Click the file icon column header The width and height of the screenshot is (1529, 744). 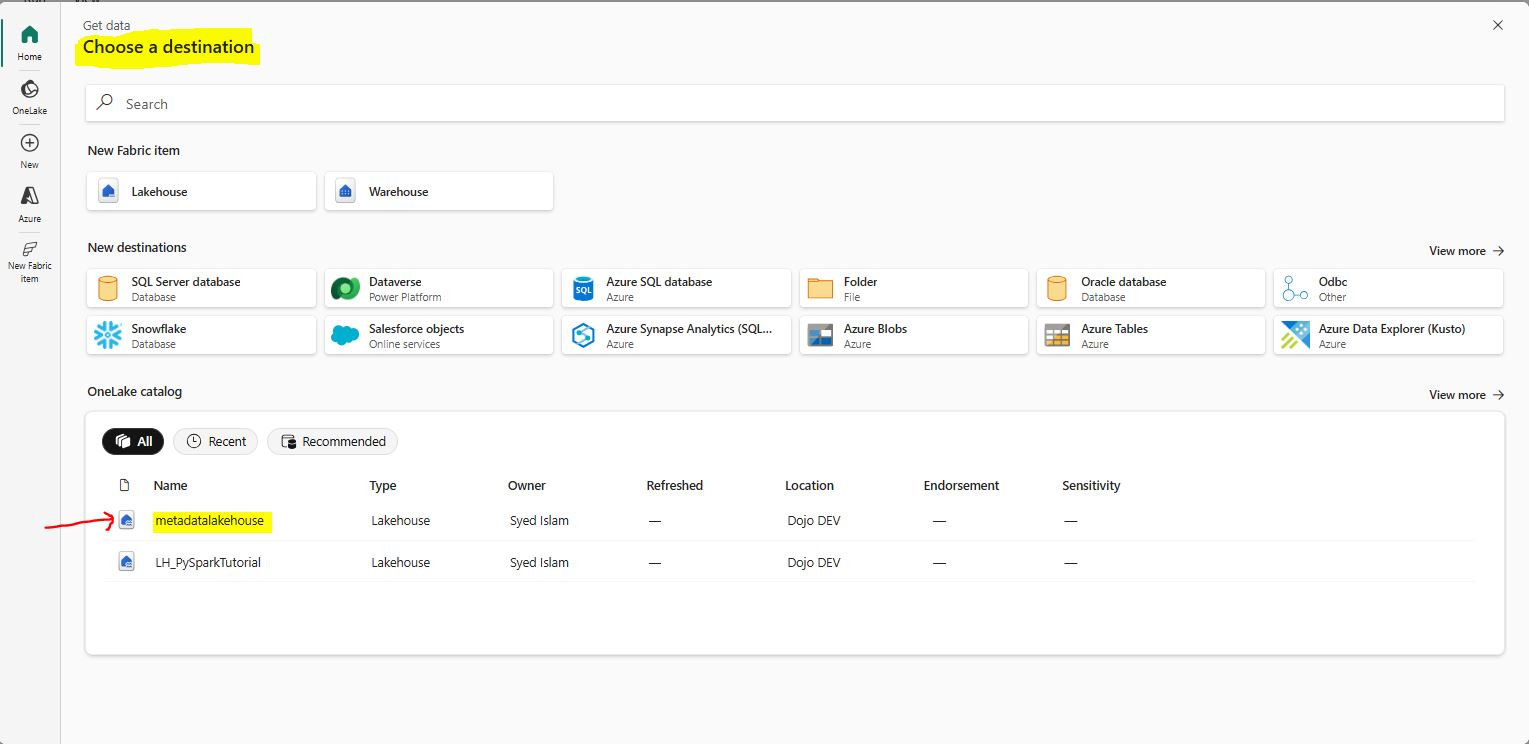point(125,486)
